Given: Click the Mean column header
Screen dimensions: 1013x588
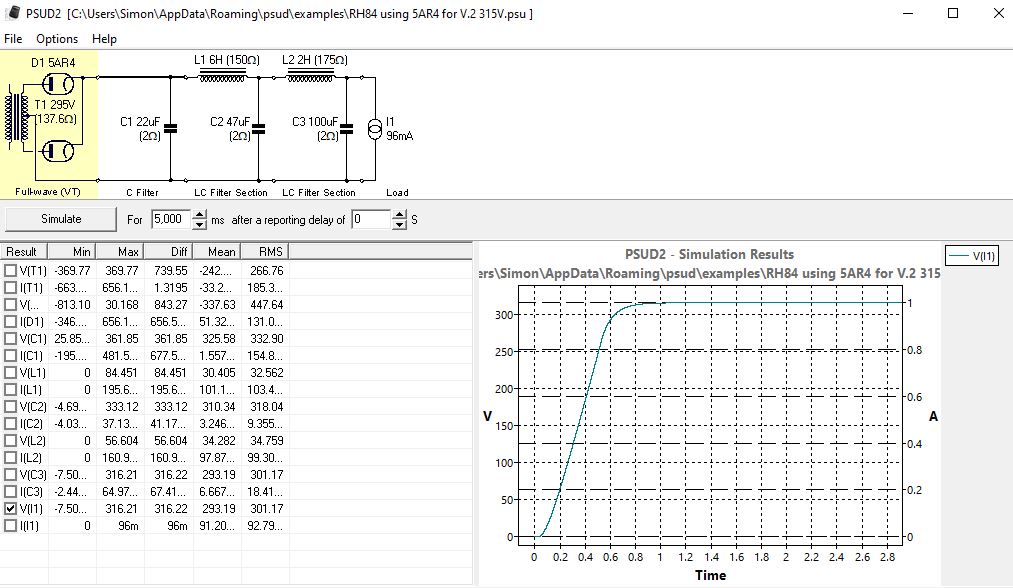Looking at the screenshot, I should tap(216, 251).
